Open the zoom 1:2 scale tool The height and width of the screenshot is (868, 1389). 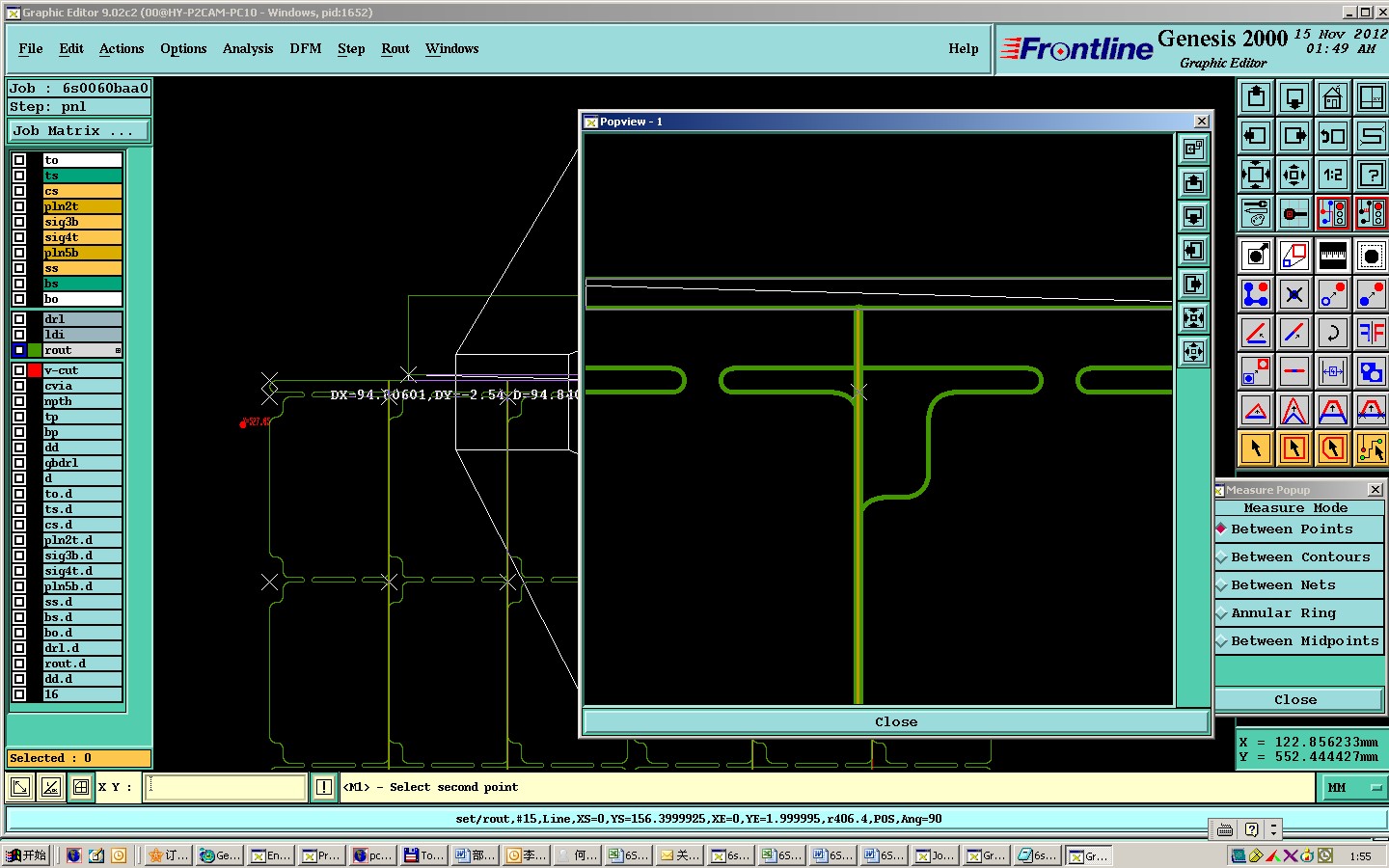[x=1333, y=175]
